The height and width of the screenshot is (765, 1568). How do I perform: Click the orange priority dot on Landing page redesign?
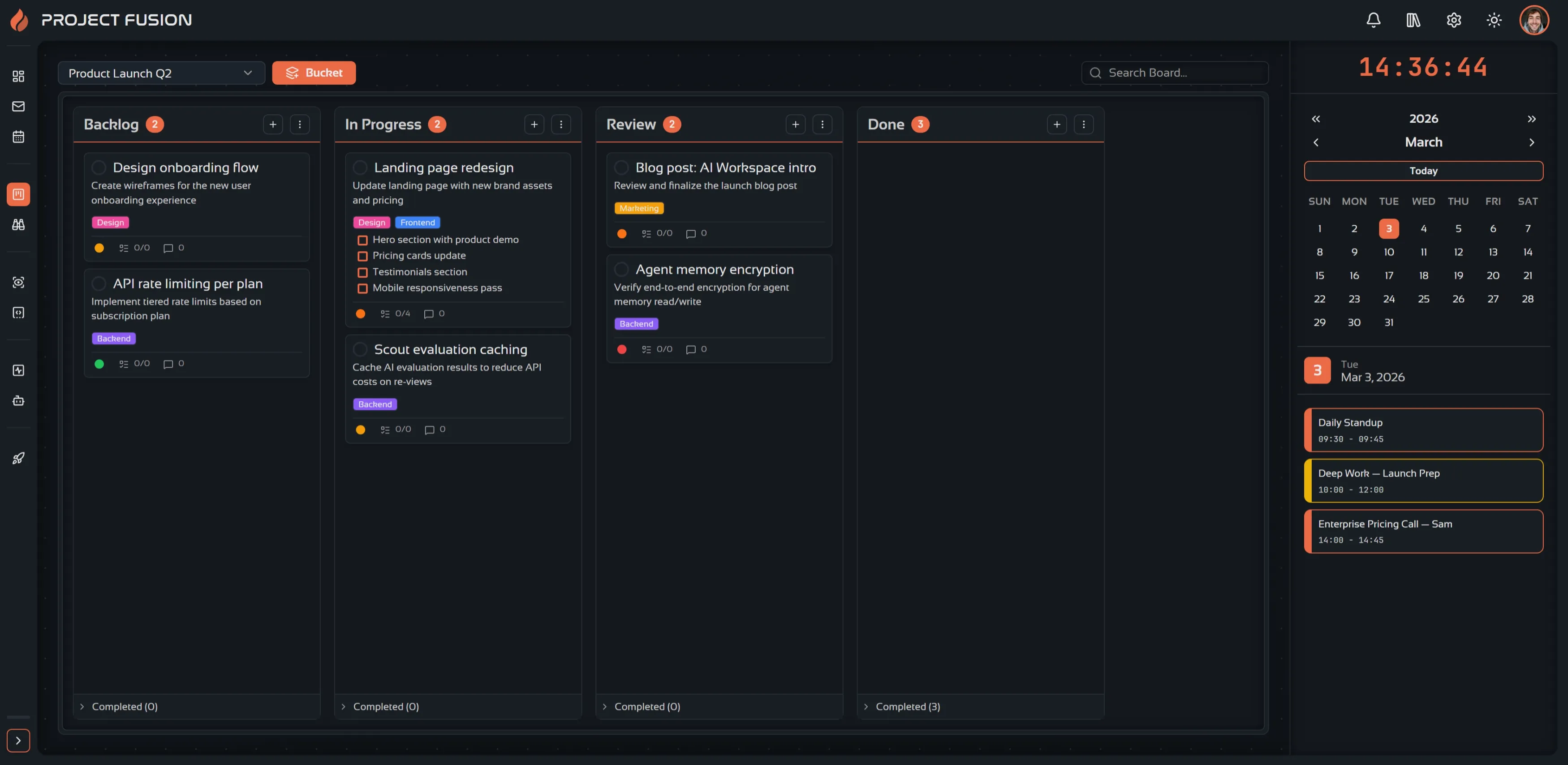click(360, 314)
